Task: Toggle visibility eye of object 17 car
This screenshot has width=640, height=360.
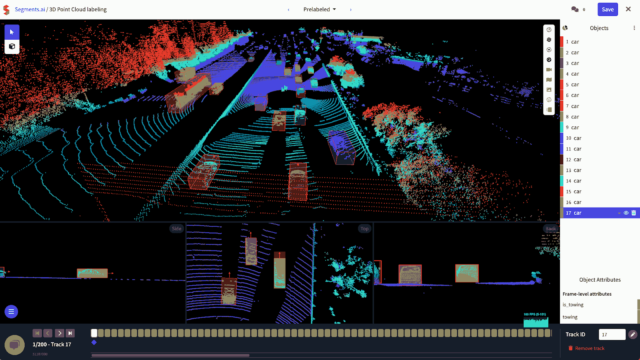Action: click(626, 213)
